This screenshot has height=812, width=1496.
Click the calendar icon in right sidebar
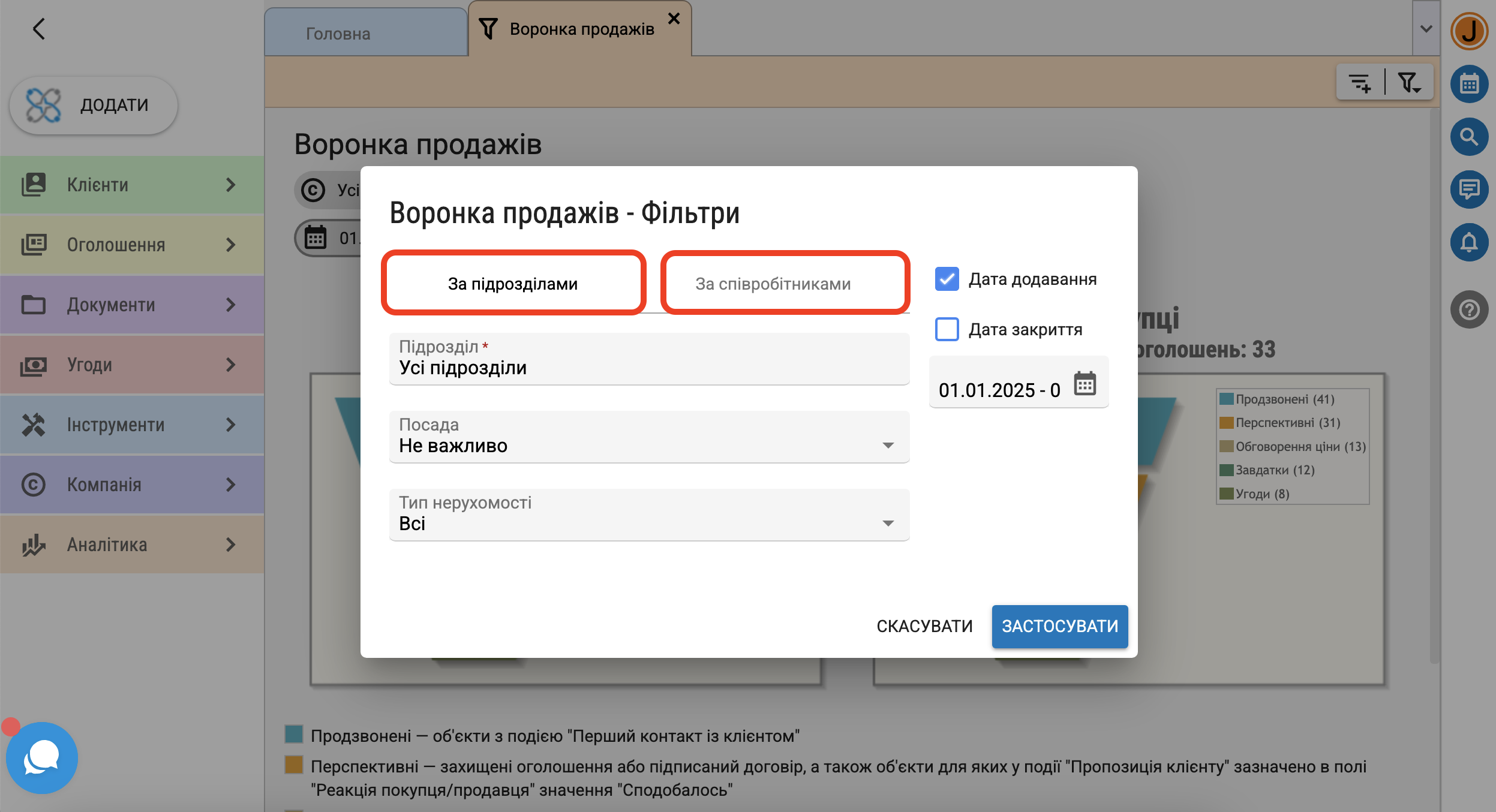(1468, 85)
